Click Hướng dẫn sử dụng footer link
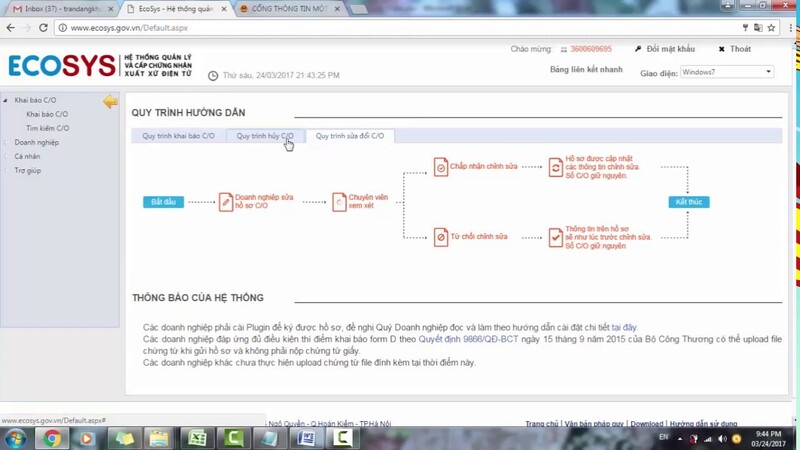The height and width of the screenshot is (450, 800). tap(703, 423)
